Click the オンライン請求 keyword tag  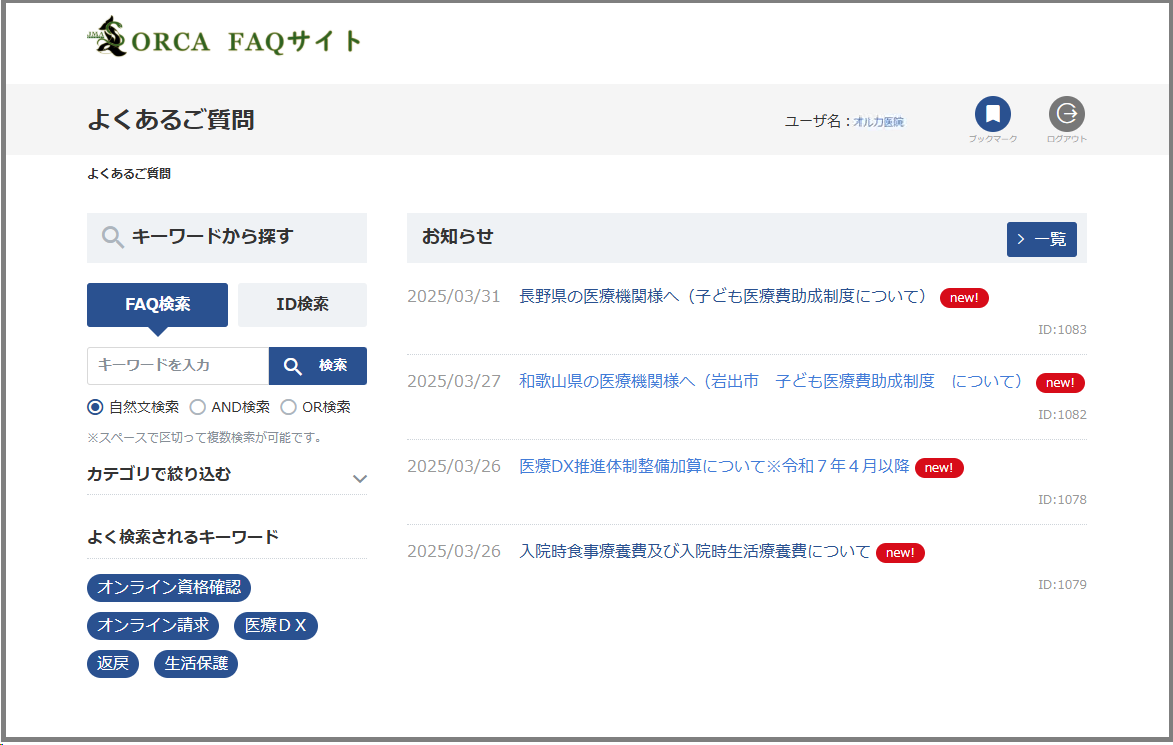pos(153,625)
